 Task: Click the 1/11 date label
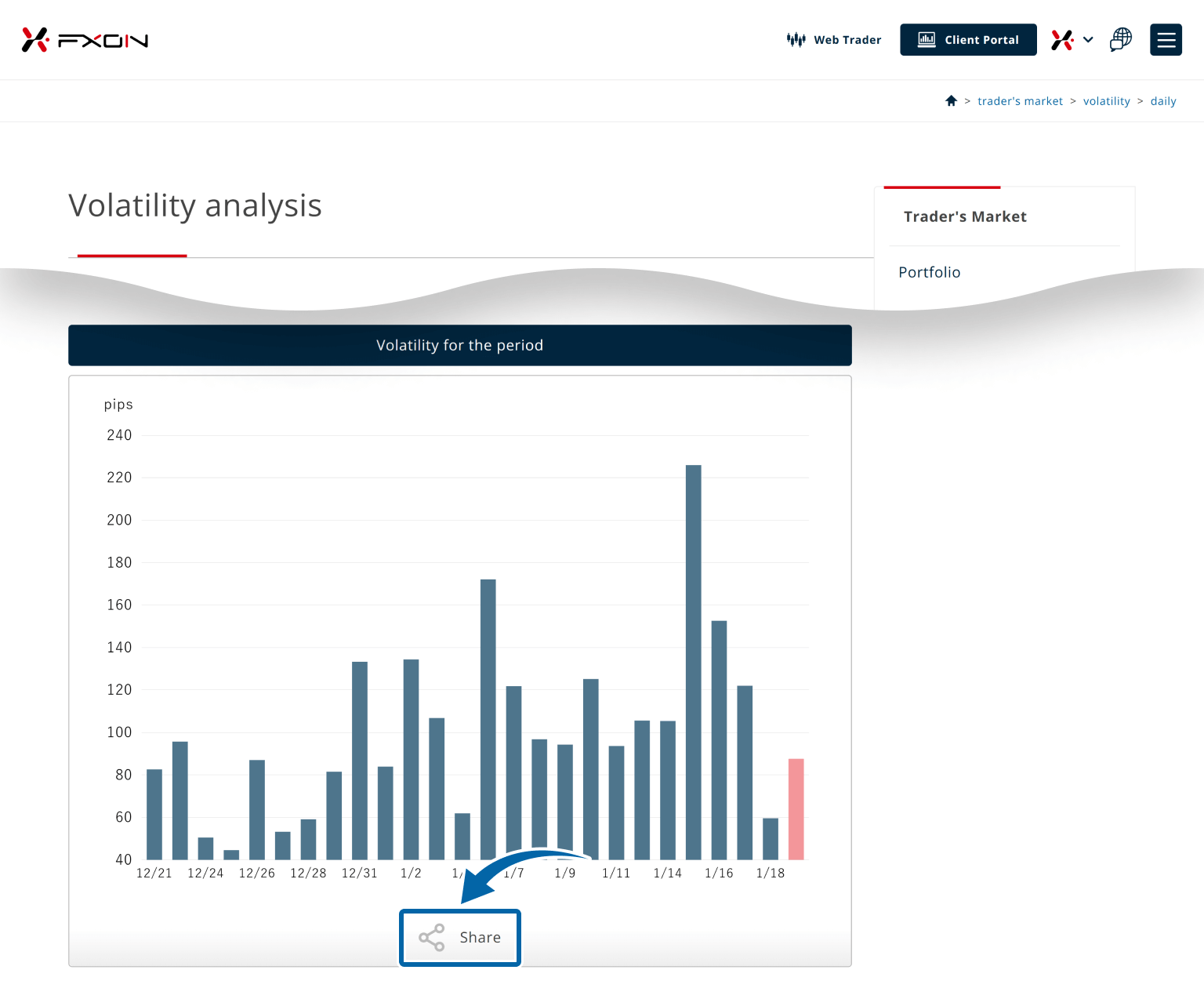[616, 874]
